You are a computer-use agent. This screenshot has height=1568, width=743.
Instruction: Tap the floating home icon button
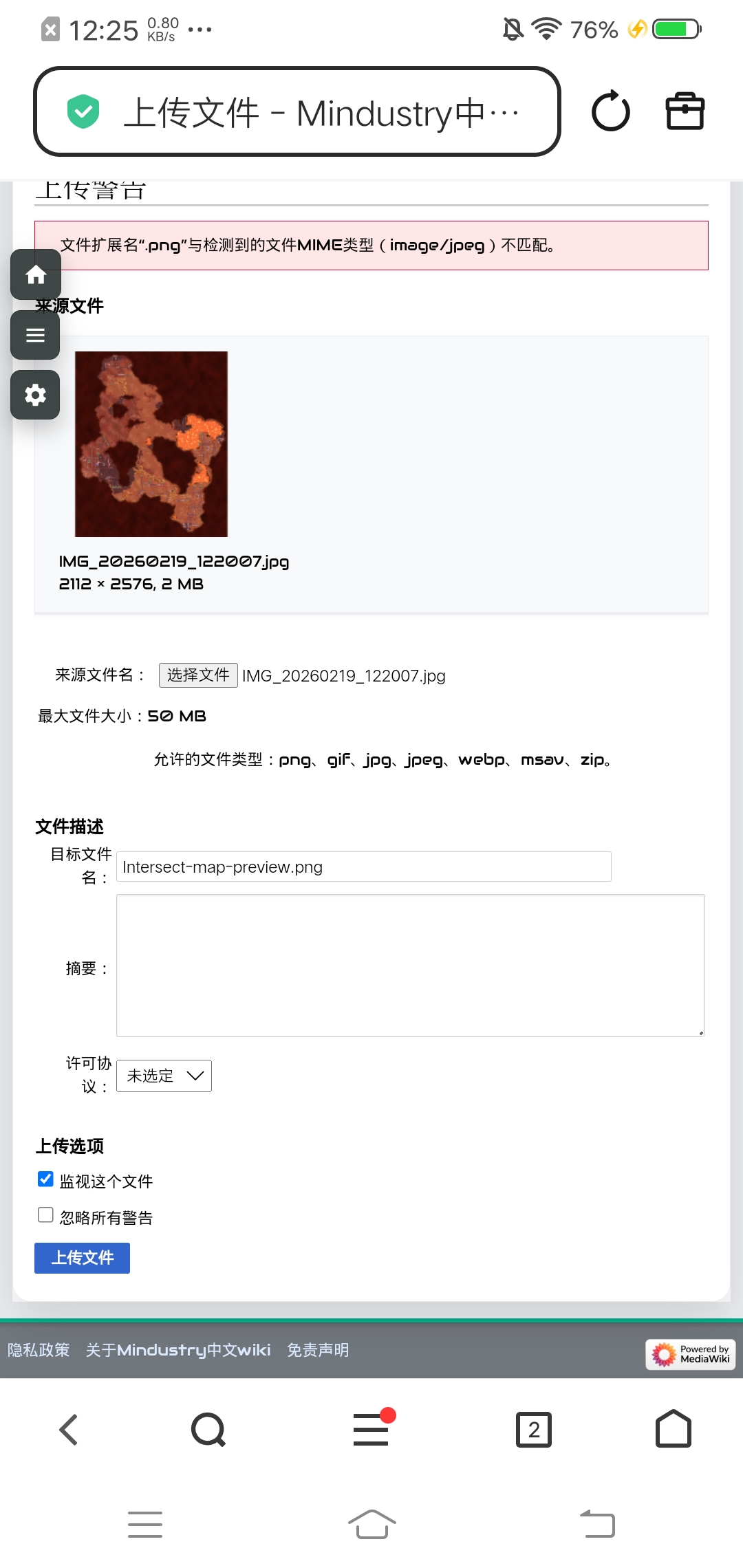coord(36,274)
